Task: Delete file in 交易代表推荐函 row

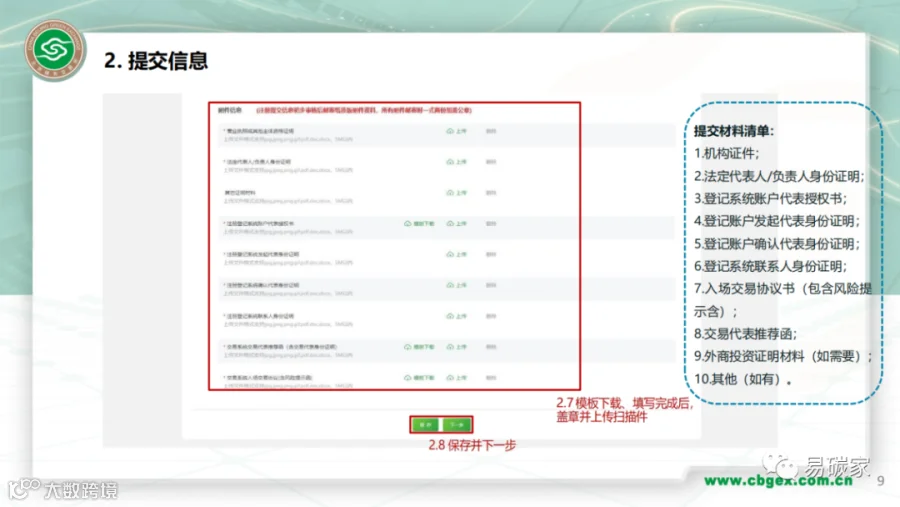Action: 491,347
